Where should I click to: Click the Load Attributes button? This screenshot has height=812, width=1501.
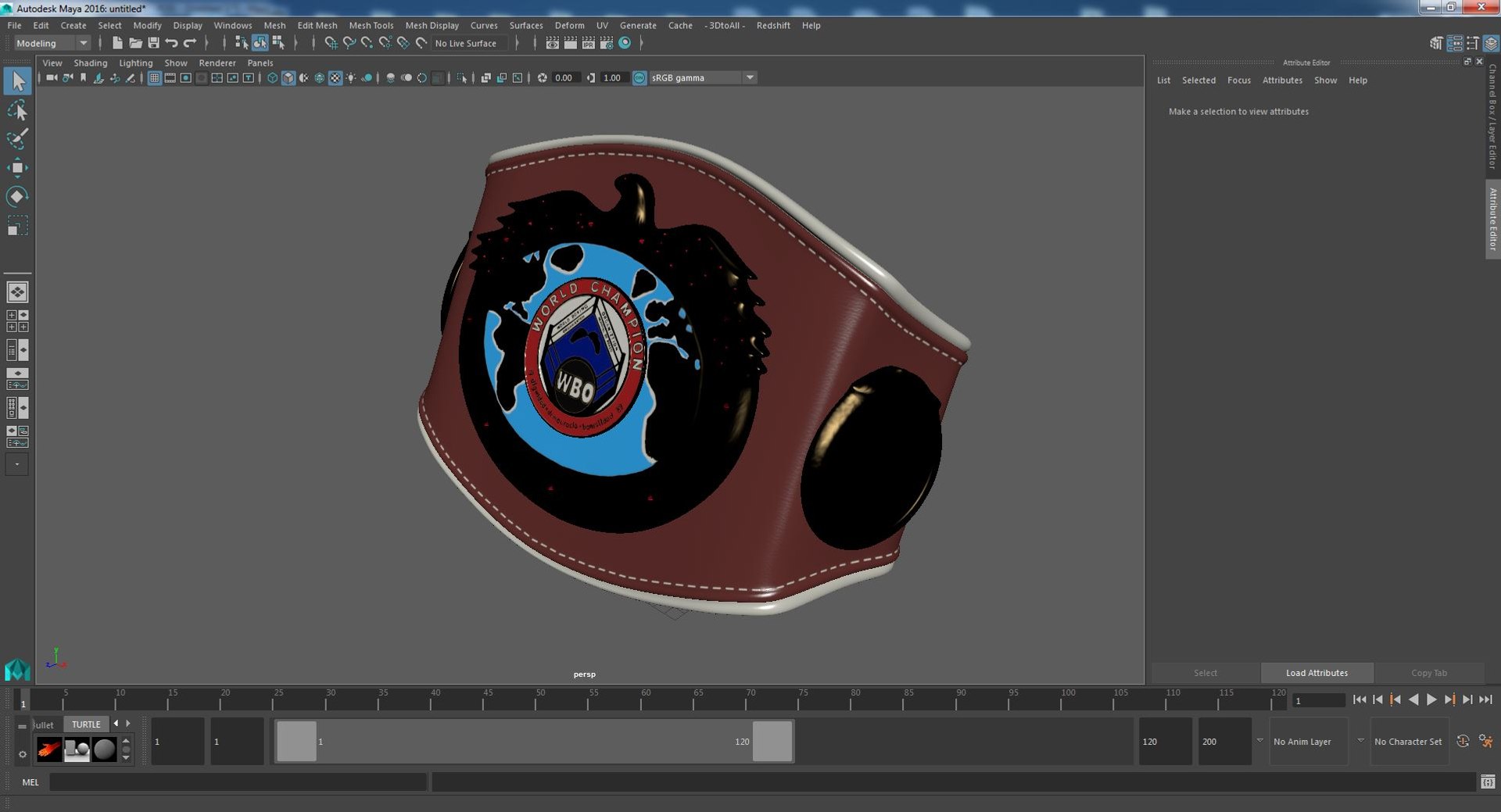pyautogui.click(x=1317, y=673)
